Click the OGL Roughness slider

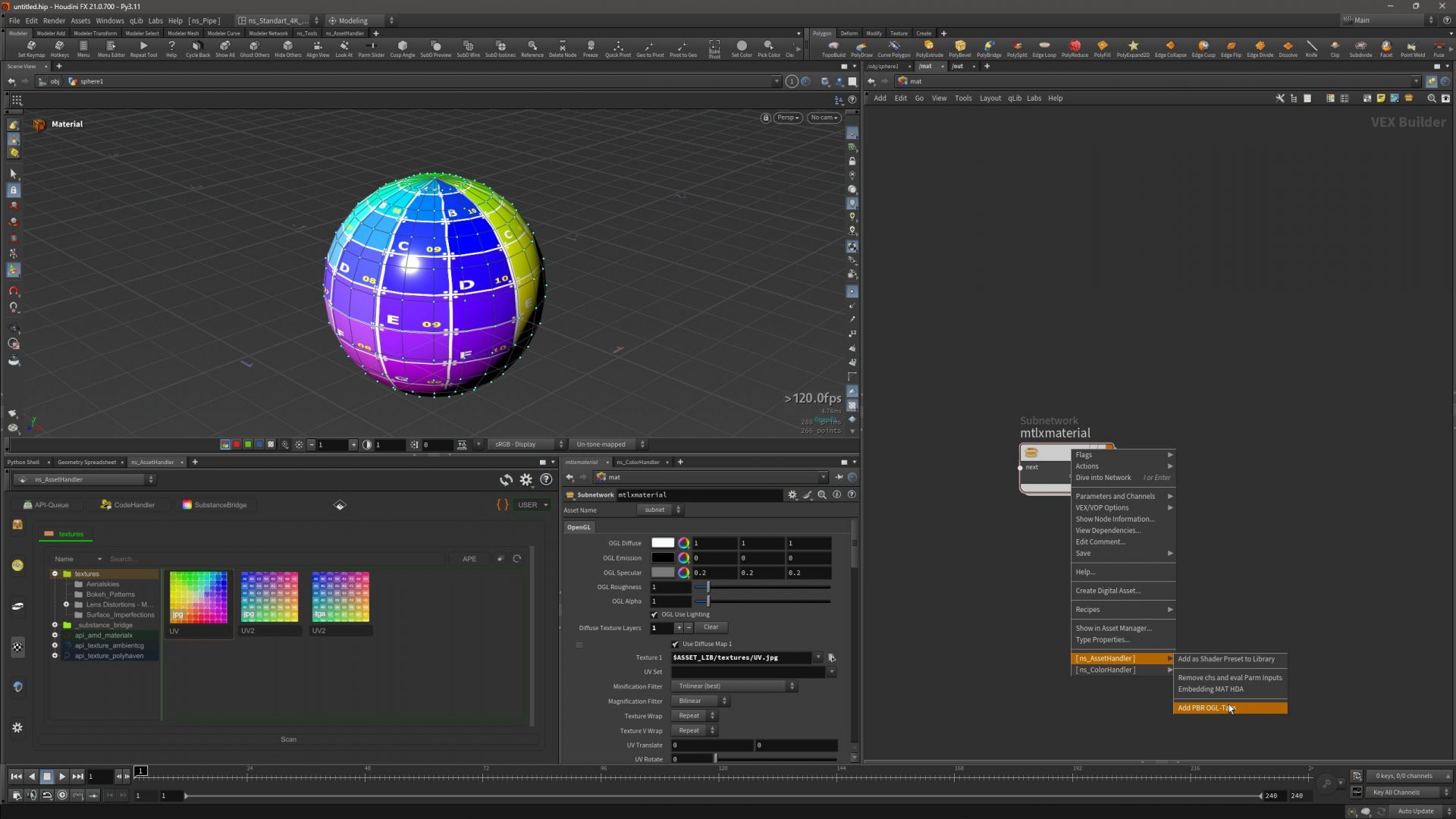pyautogui.click(x=763, y=587)
